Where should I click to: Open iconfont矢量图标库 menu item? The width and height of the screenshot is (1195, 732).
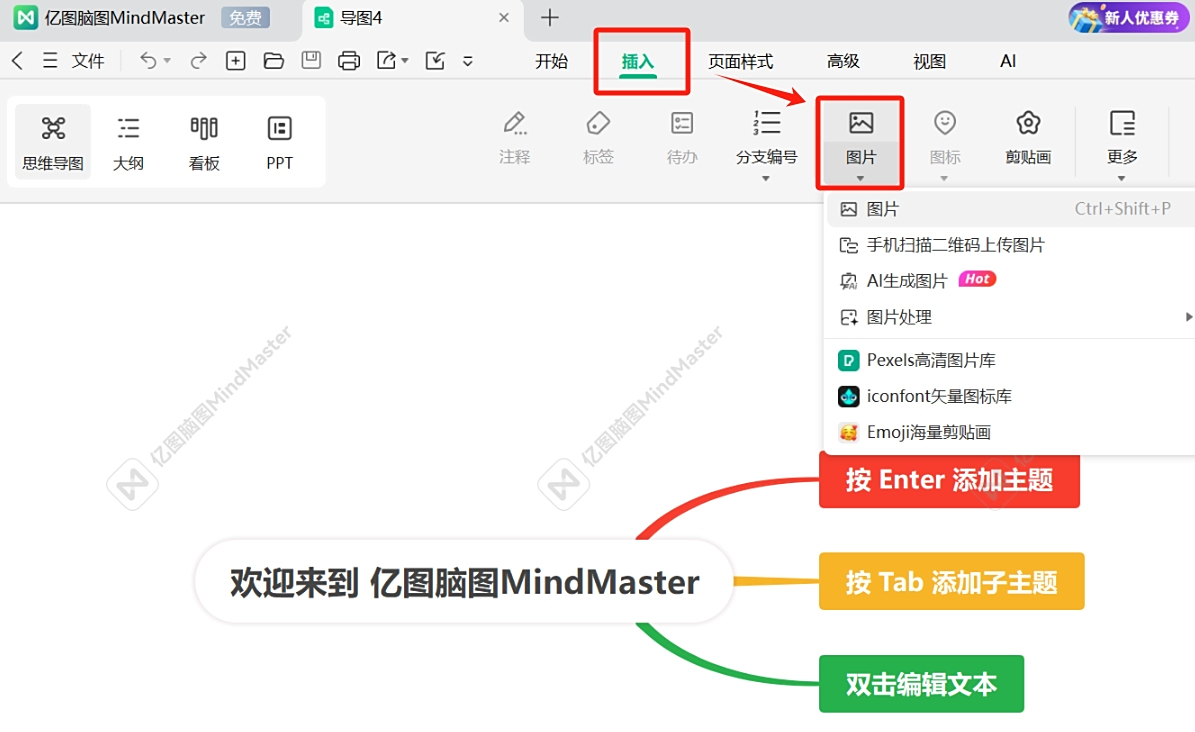[x=1011, y=396]
